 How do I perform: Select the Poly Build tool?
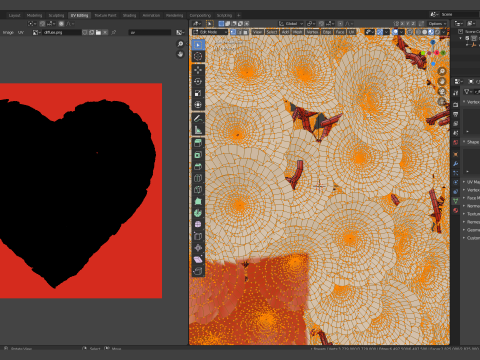click(198, 201)
